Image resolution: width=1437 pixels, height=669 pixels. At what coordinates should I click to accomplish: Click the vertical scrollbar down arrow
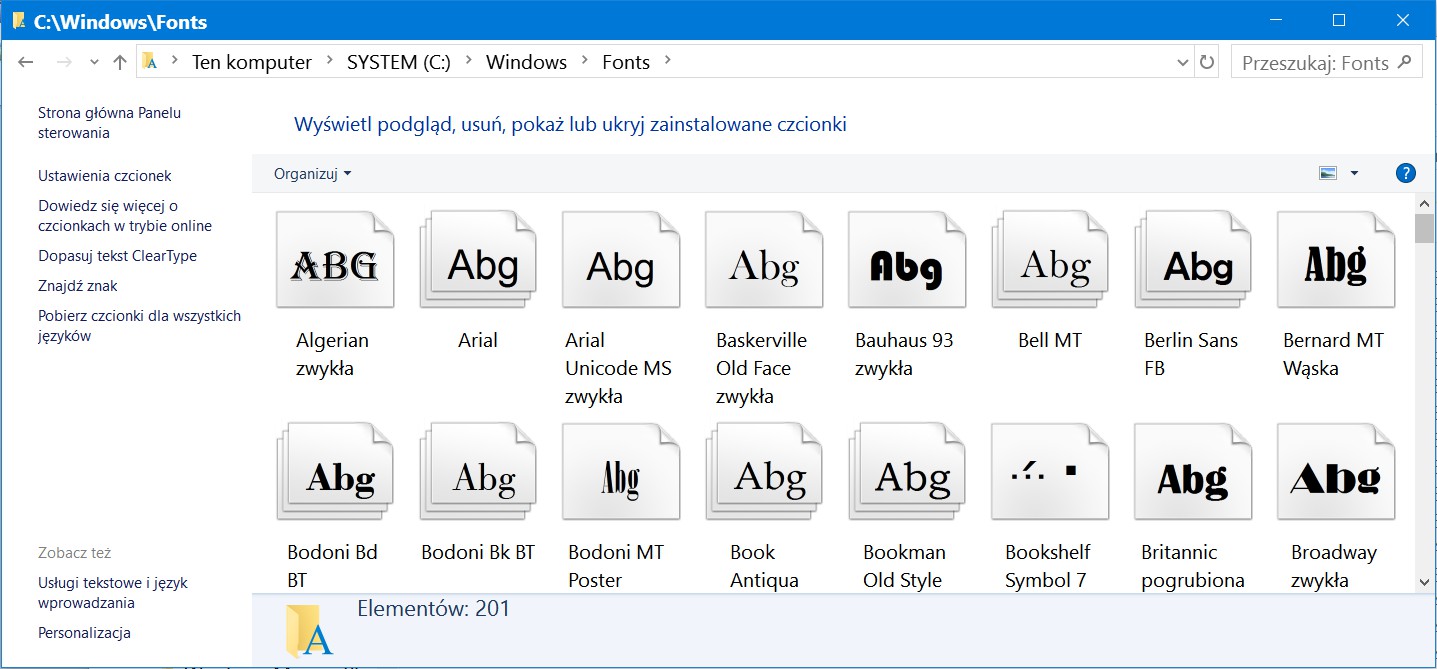tap(1424, 581)
